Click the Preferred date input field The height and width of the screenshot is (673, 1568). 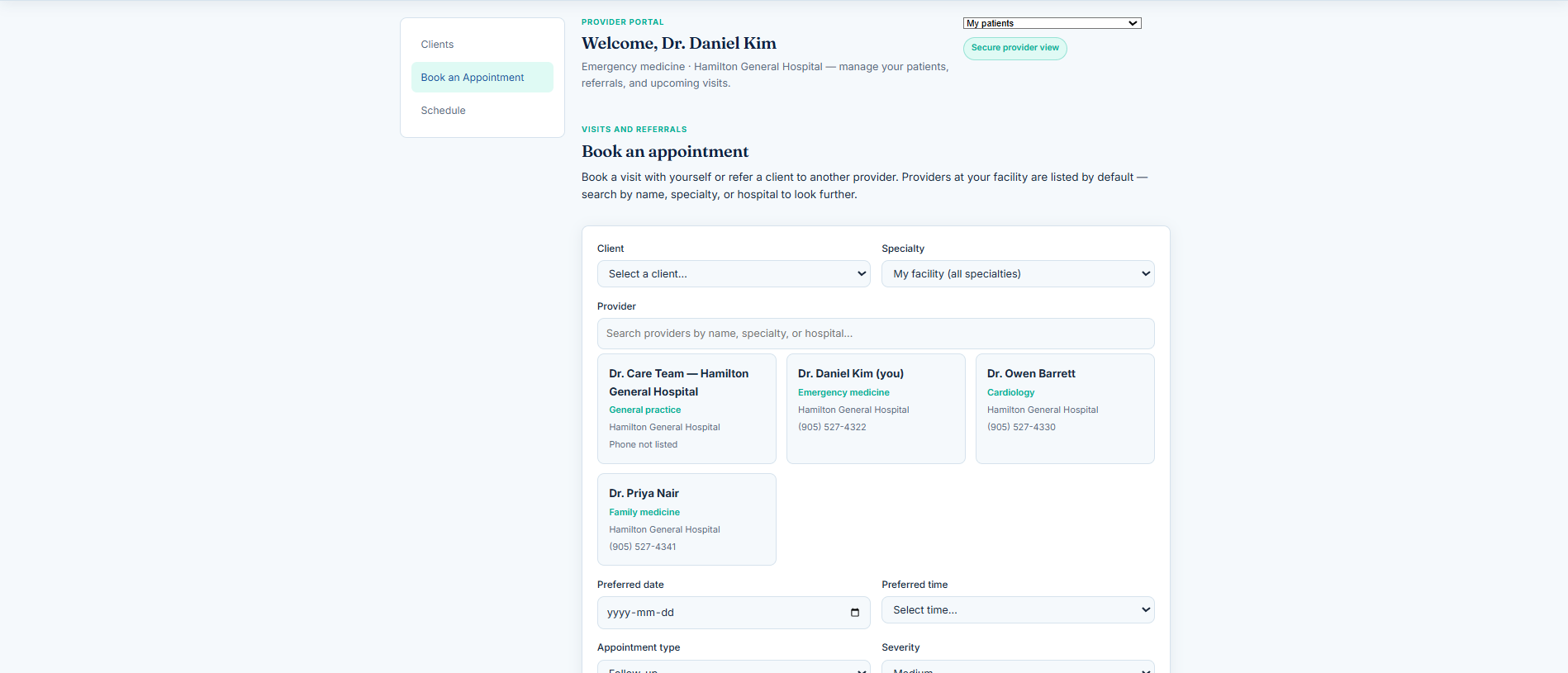(x=734, y=613)
